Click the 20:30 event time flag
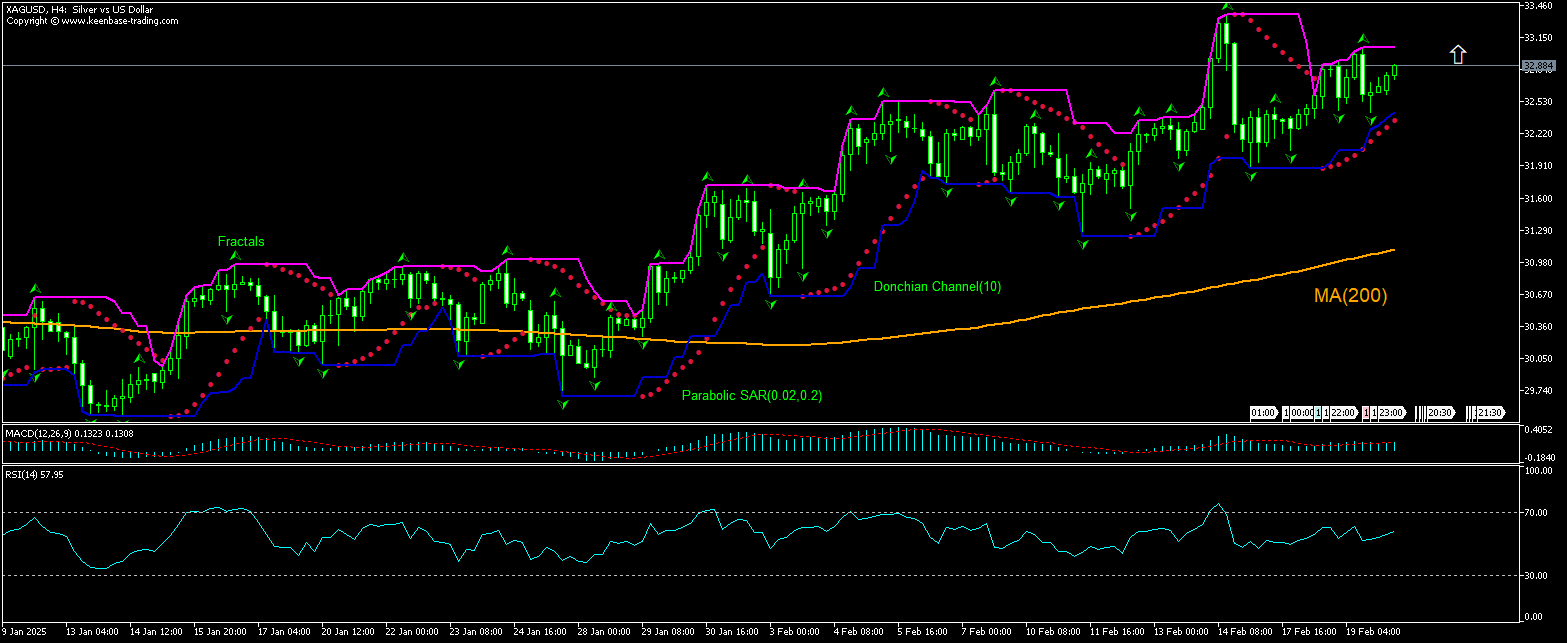Screen dimensions: 1567x643 [x=1439, y=412]
